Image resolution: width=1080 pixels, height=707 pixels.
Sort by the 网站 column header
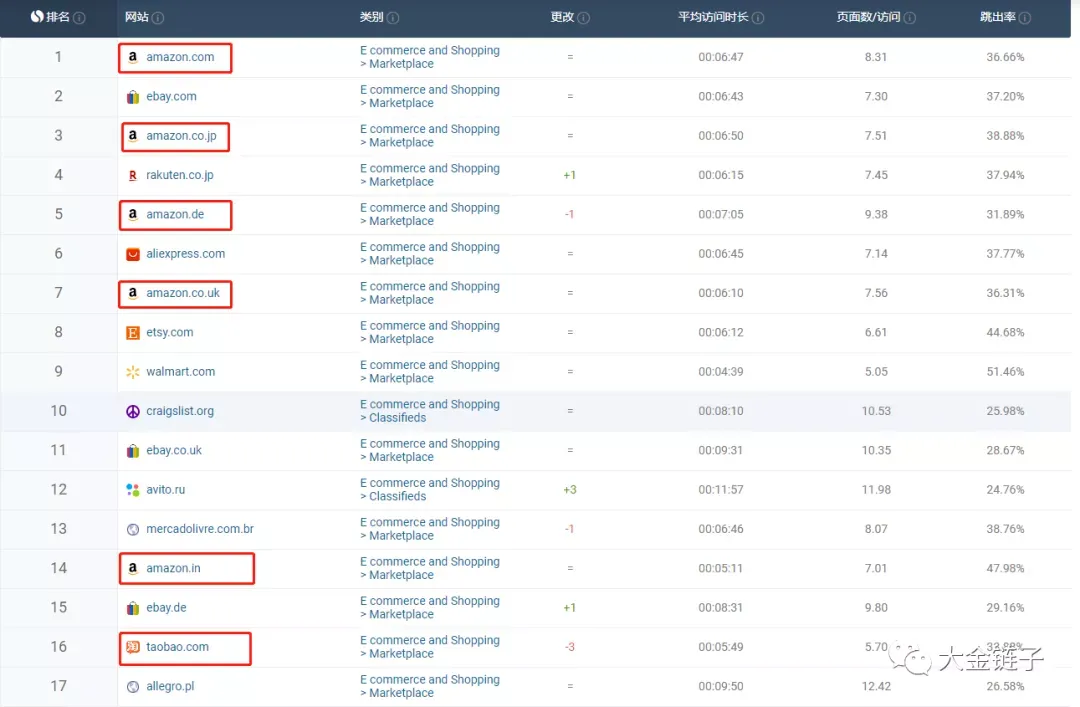click(136, 17)
